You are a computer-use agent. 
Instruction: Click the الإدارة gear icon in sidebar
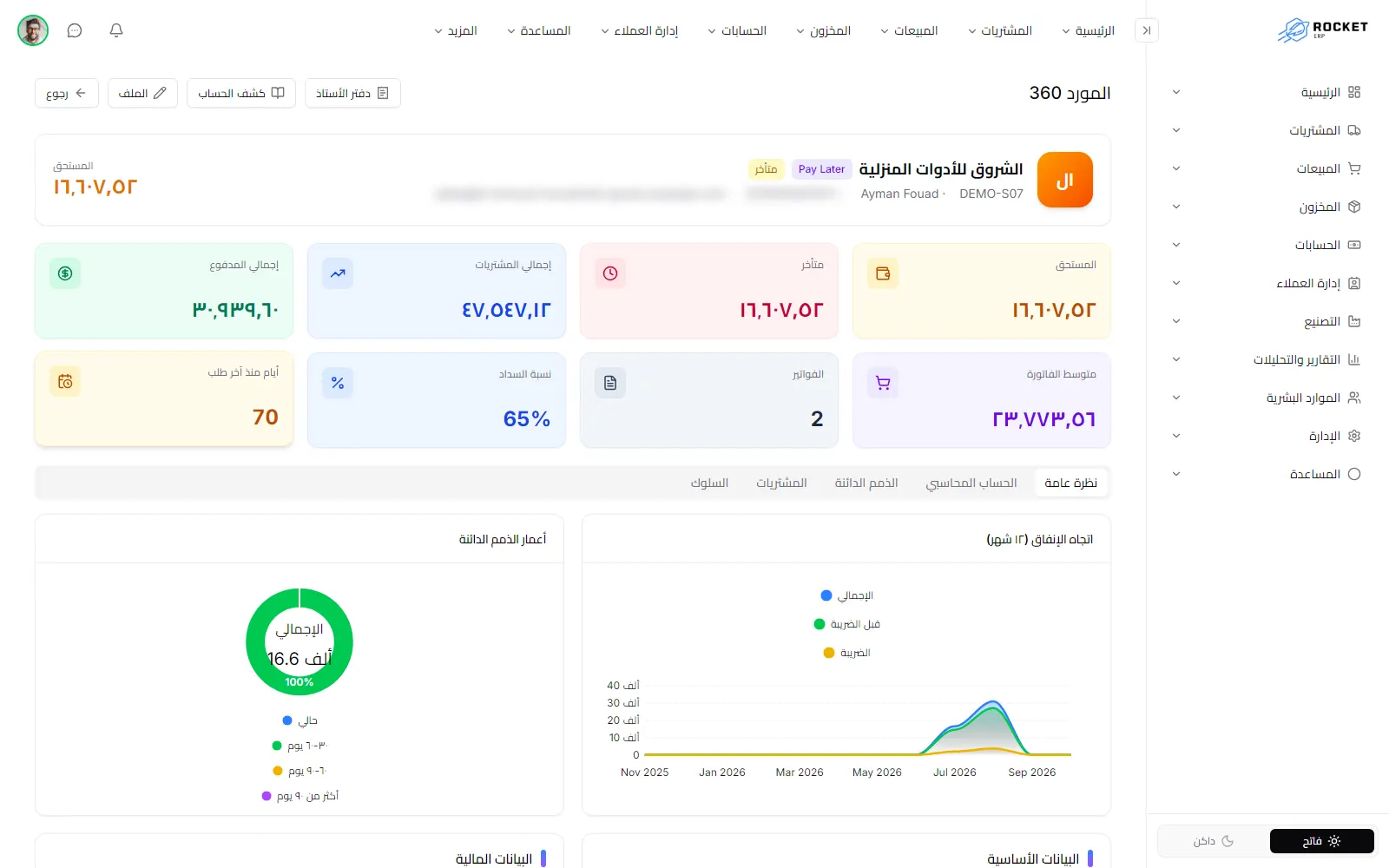click(x=1354, y=436)
